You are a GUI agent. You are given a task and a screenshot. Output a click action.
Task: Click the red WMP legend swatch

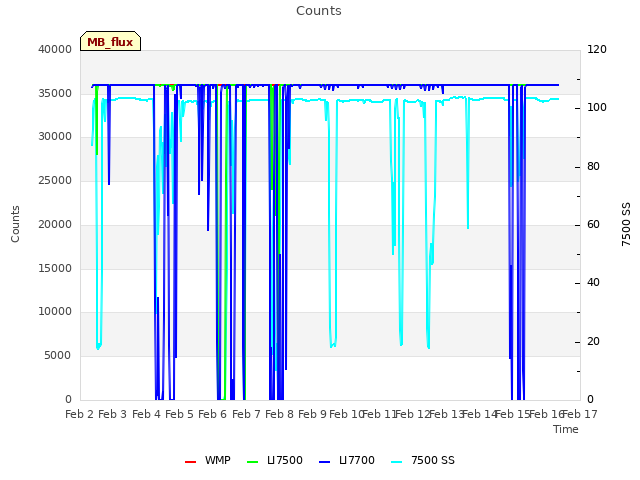click(x=190, y=462)
